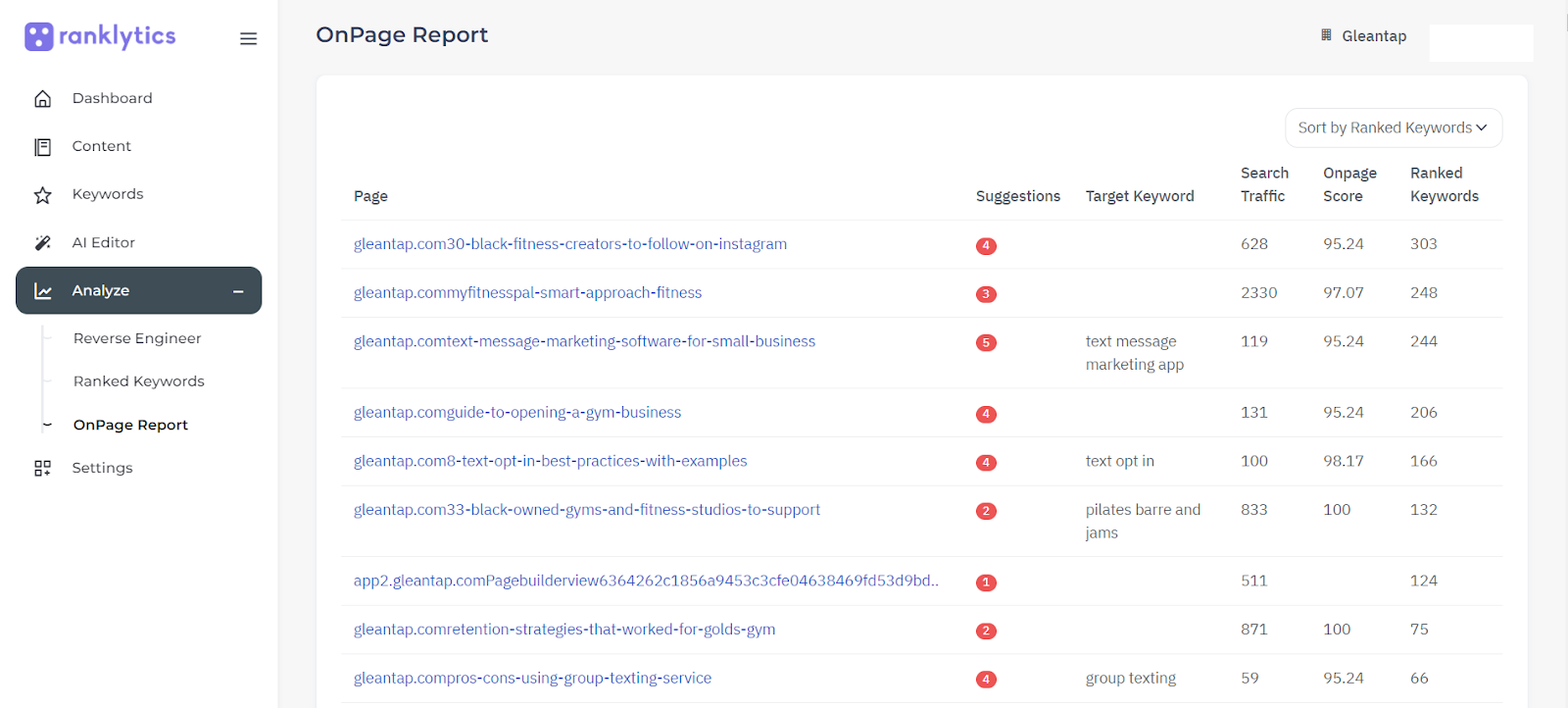Click the Dashboard home icon
This screenshot has width=1568, height=708.
tap(42, 98)
